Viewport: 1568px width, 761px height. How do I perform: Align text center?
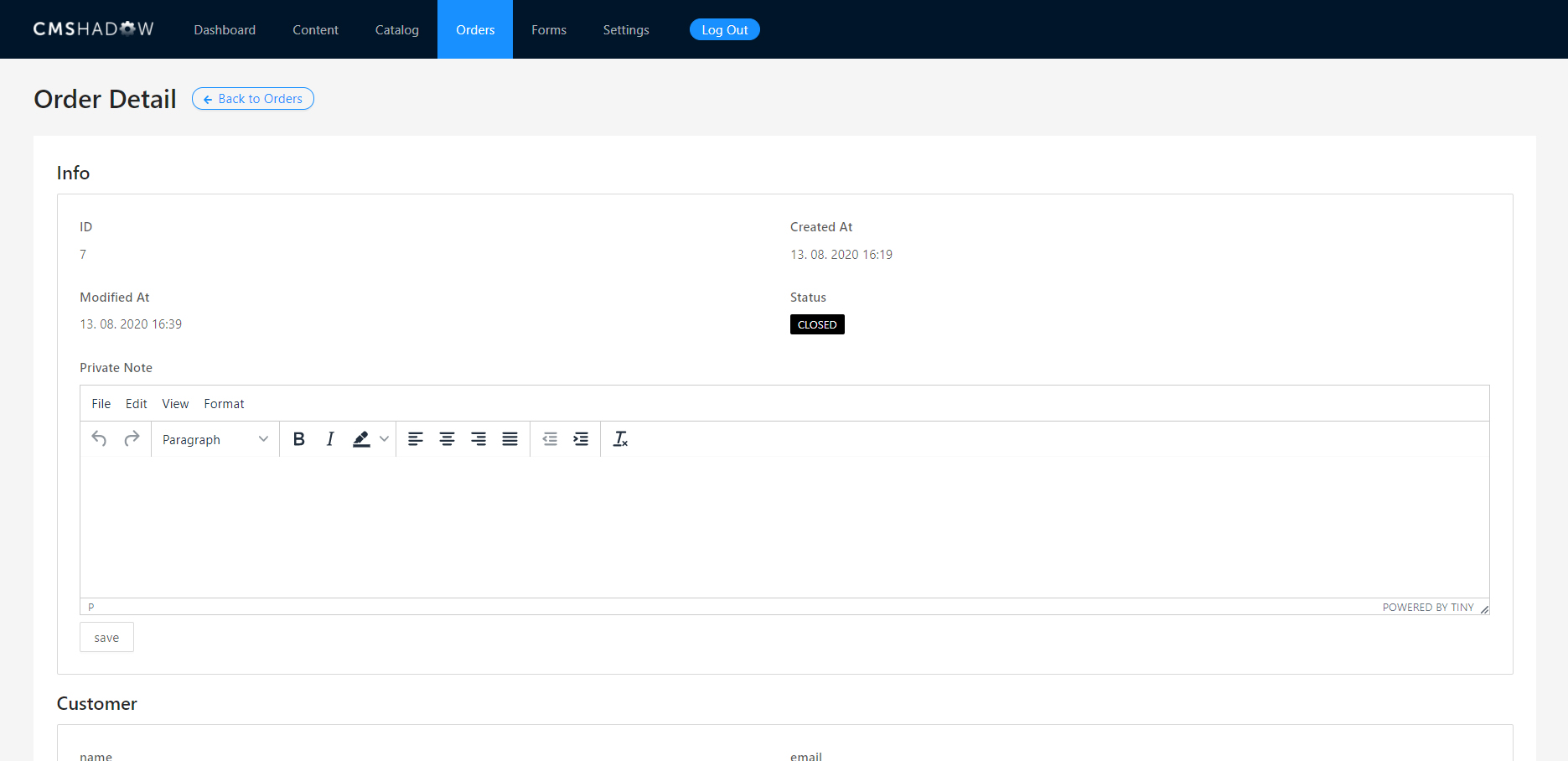pos(448,439)
